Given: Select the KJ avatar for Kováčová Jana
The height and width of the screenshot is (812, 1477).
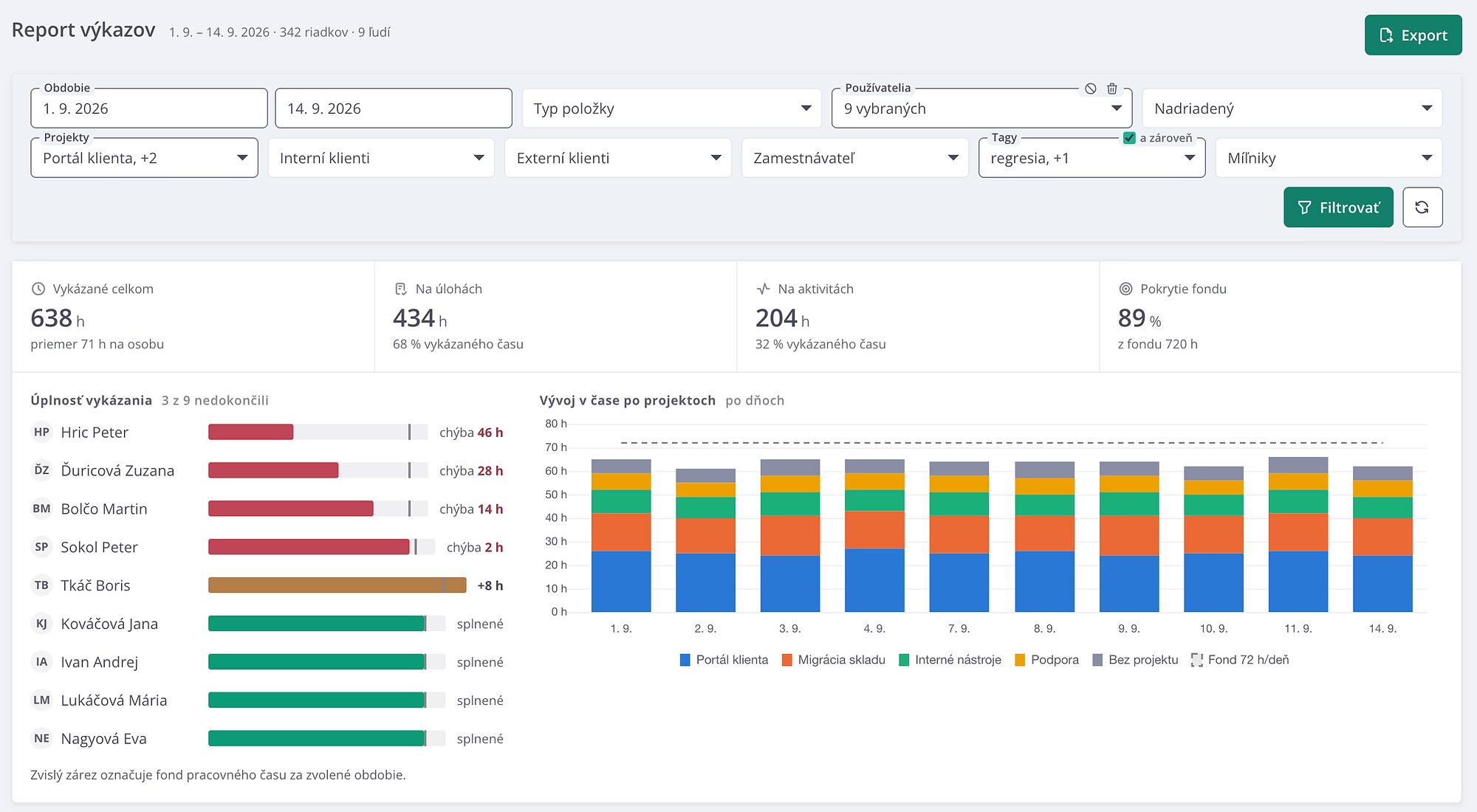Looking at the screenshot, I should [42, 625].
